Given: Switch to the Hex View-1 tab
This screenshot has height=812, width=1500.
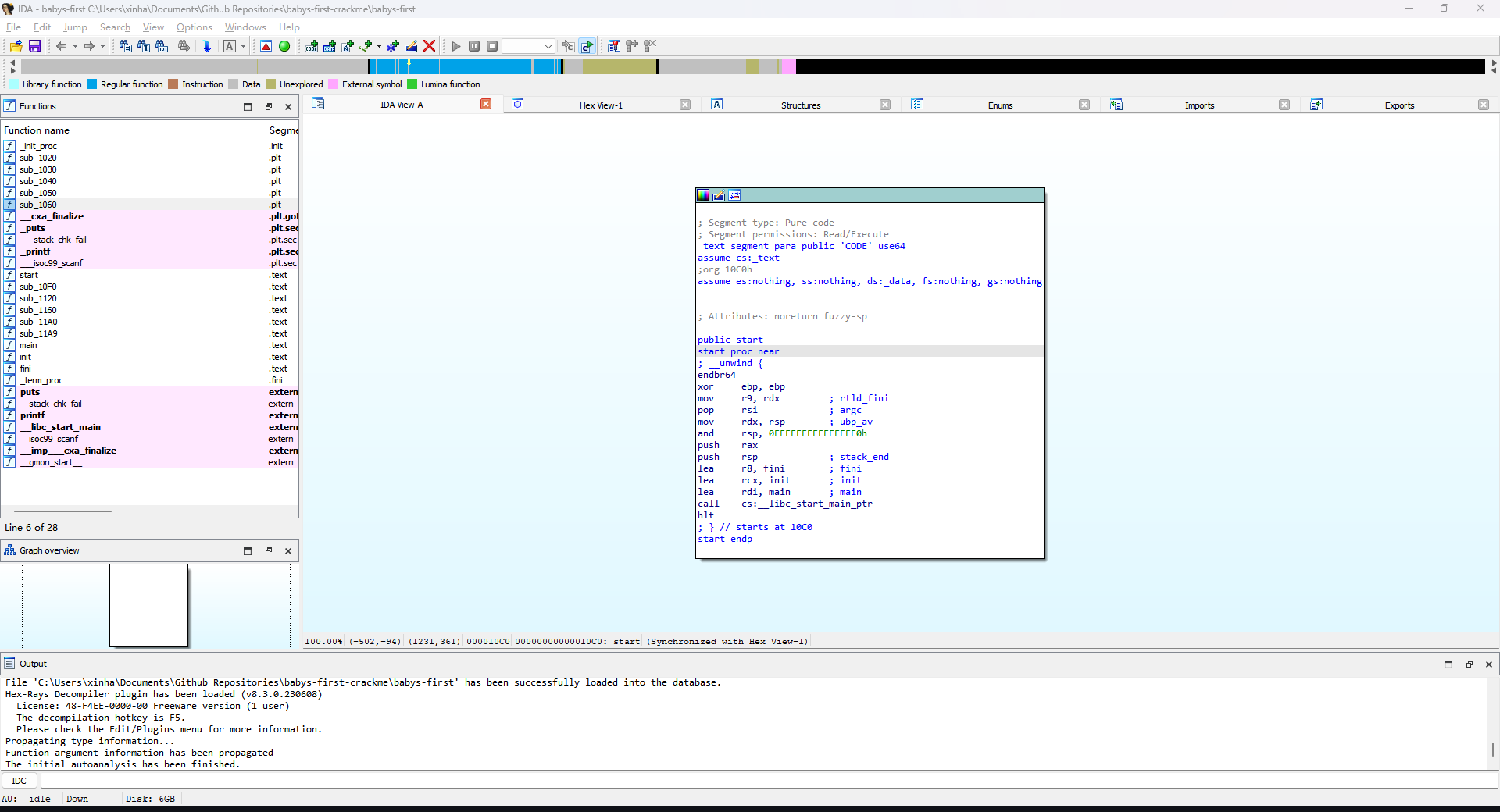Looking at the screenshot, I should point(601,105).
